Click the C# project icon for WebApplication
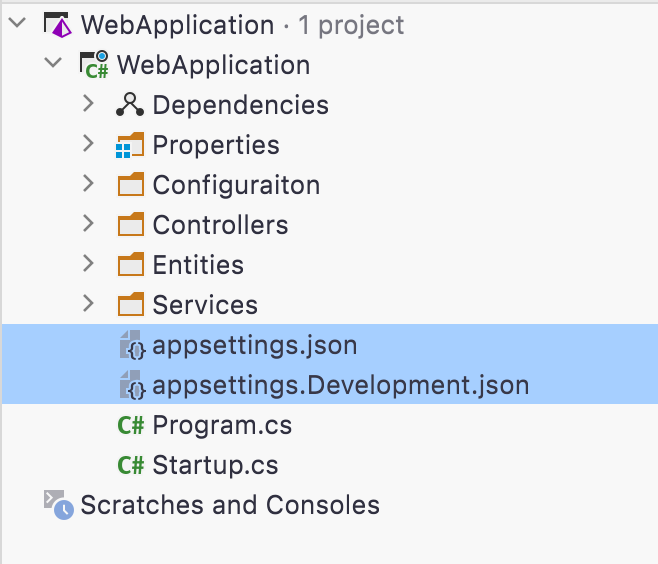This screenshot has width=658, height=564. pyautogui.click(x=94, y=65)
